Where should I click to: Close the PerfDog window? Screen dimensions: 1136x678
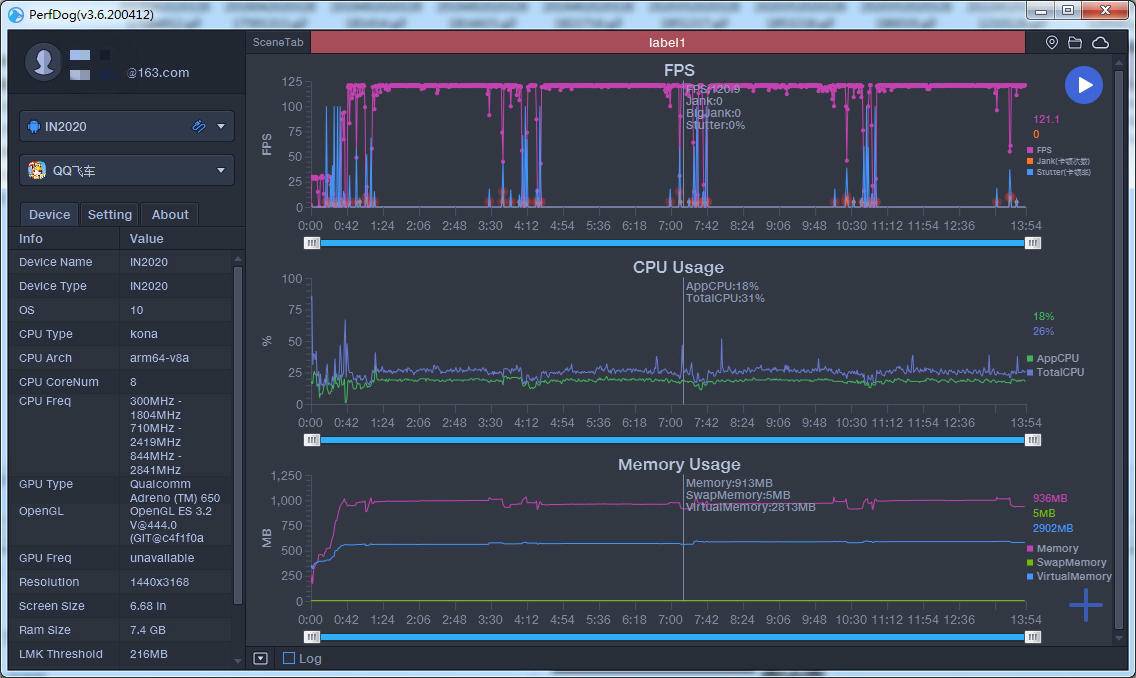click(x=1106, y=10)
